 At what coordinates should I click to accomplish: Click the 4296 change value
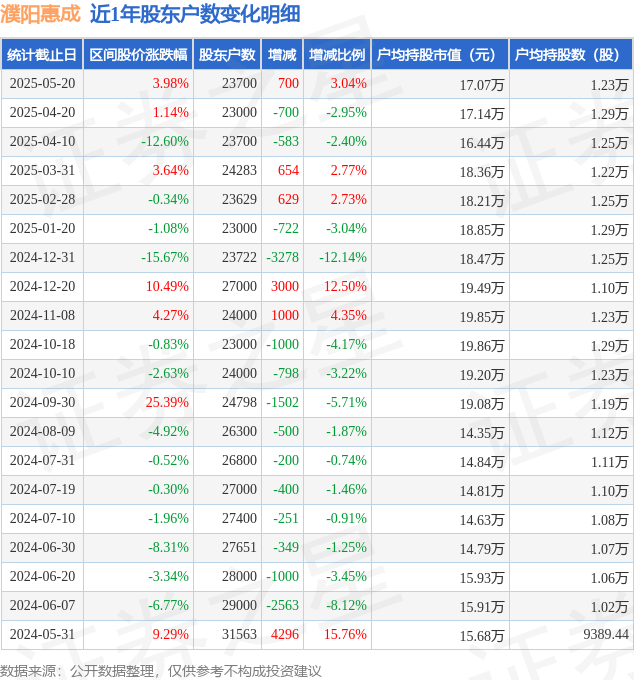point(285,634)
